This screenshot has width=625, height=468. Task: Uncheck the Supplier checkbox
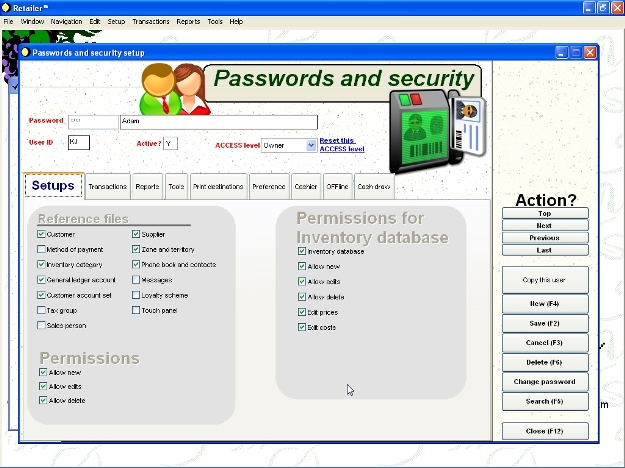click(136, 234)
